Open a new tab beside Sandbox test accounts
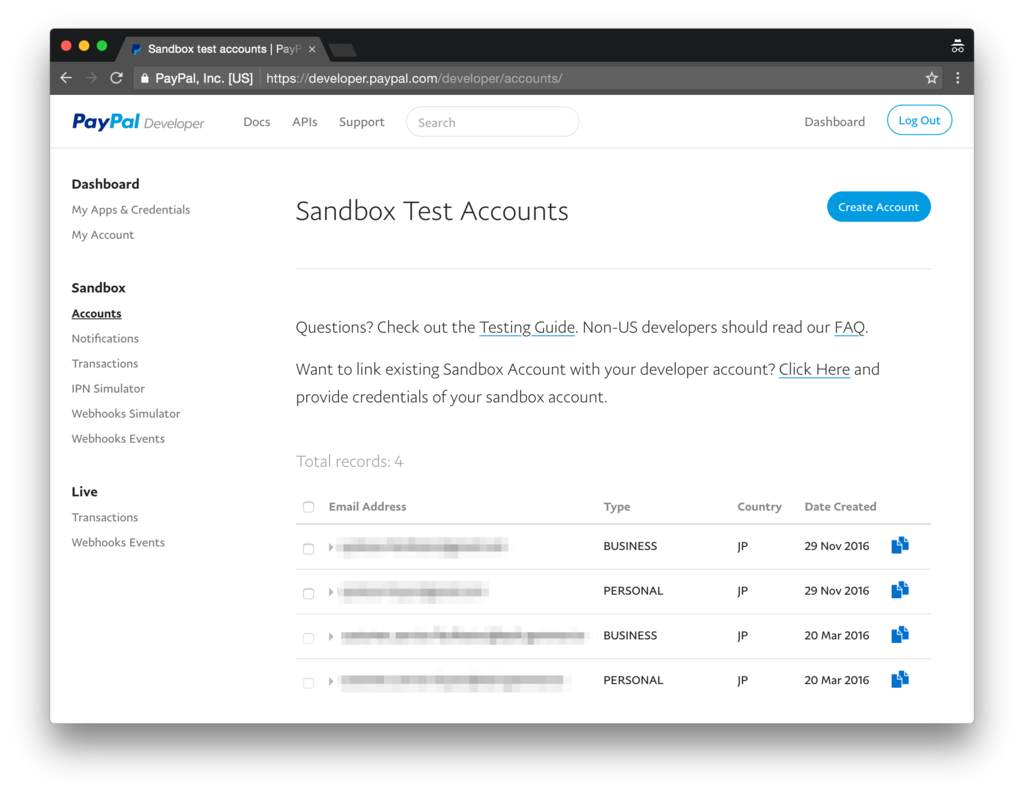Image resolution: width=1024 pixels, height=795 pixels. 343,50
